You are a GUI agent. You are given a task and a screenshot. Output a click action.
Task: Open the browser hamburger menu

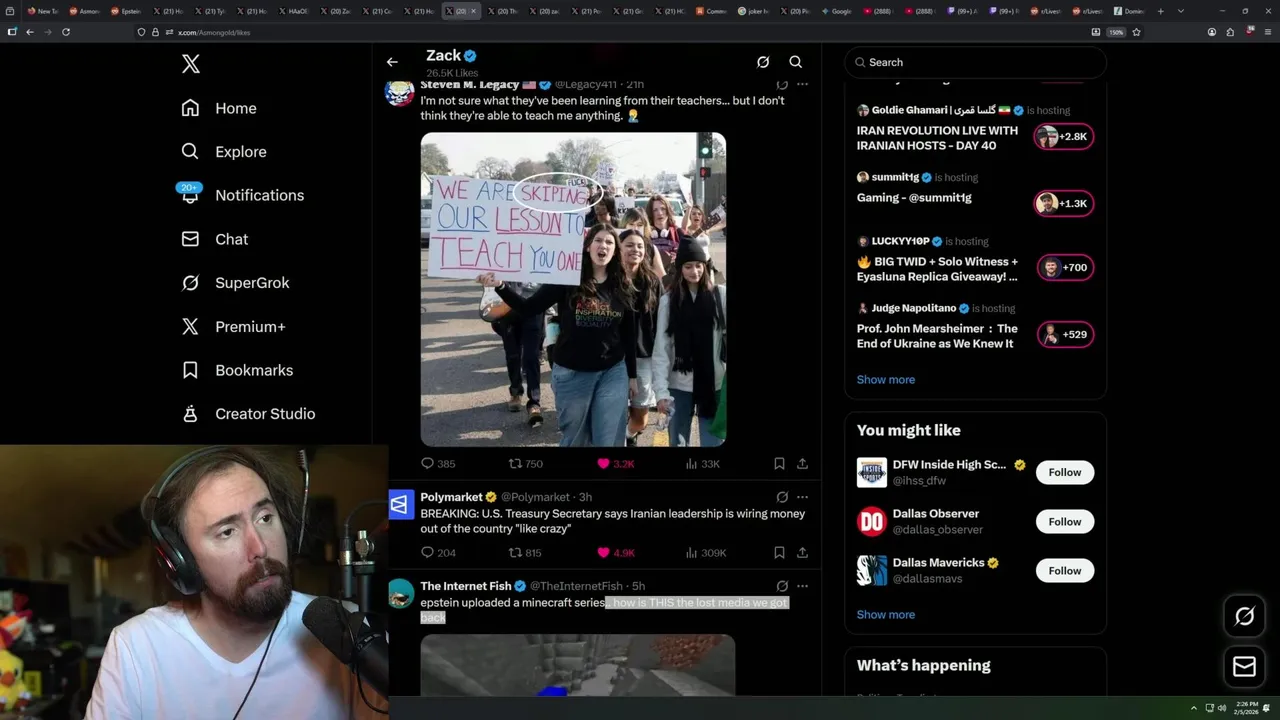point(1266,32)
